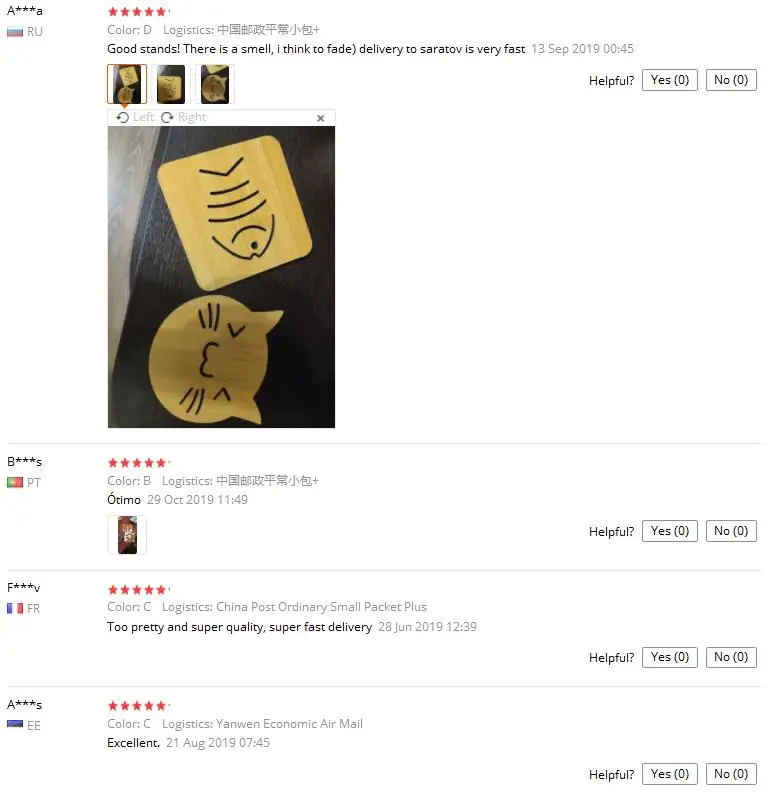Vote No on F***v's review

click(731, 657)
